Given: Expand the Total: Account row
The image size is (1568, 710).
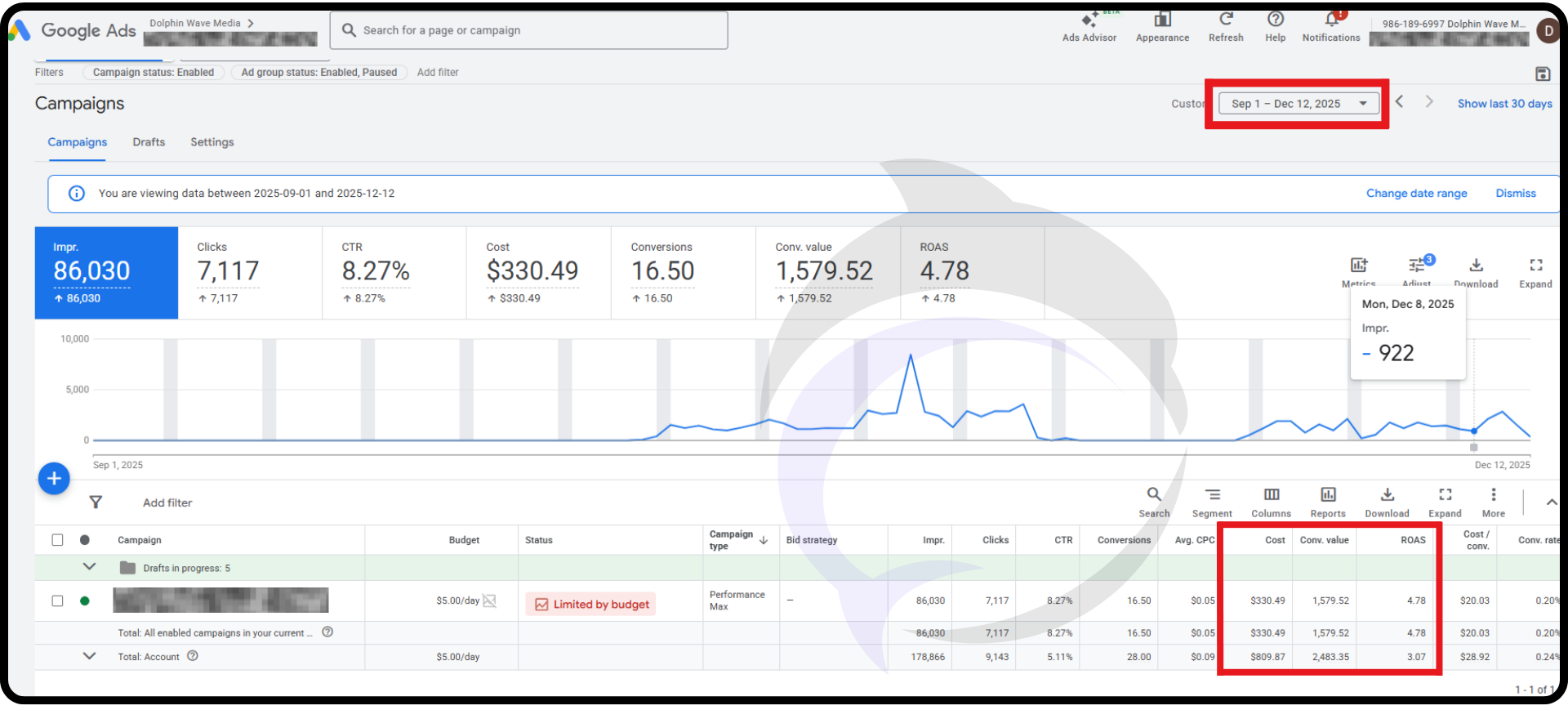Looking at the screenshot, I should point(90,656).
